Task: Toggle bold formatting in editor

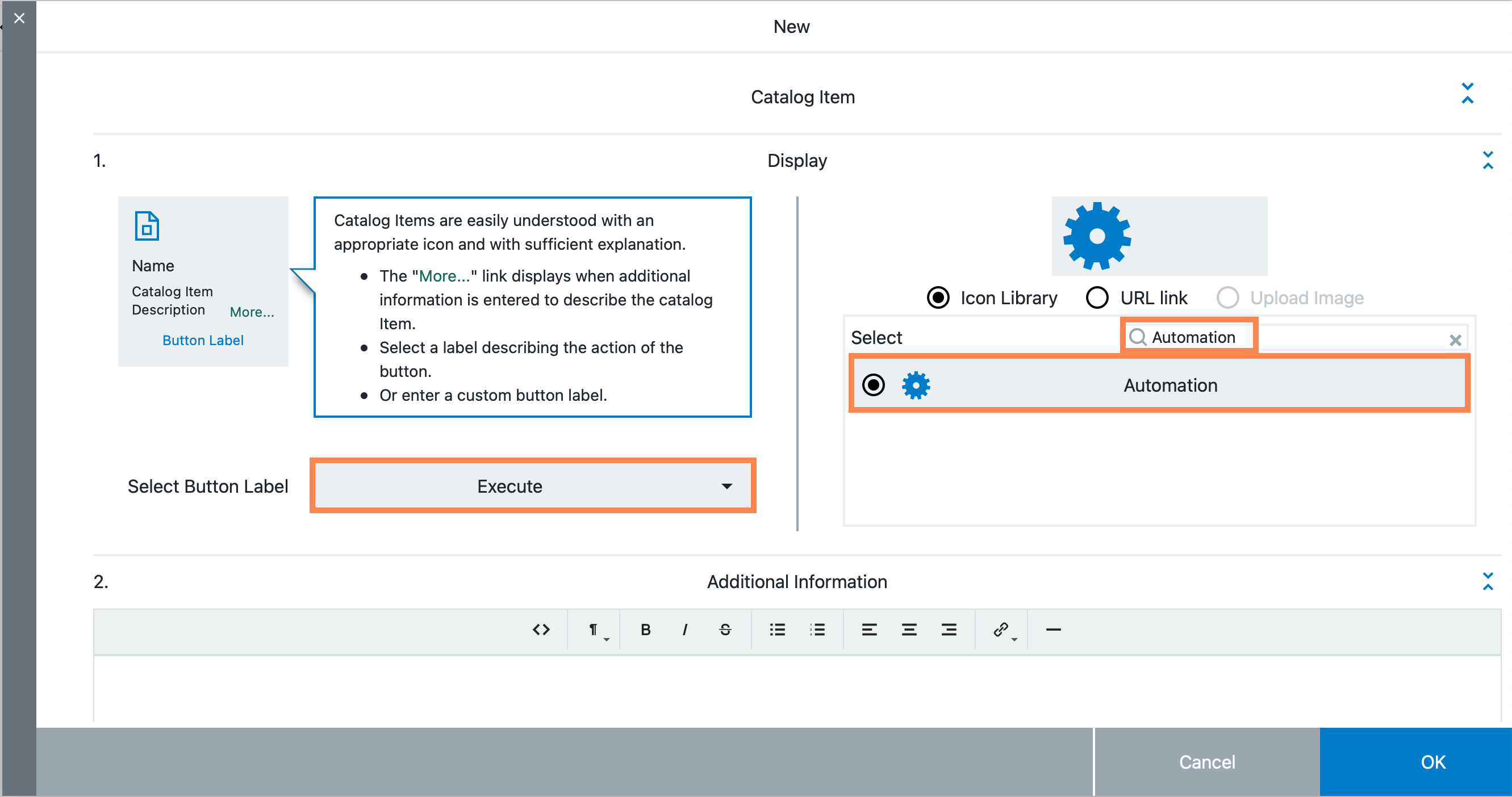Action: (x=645, y=629)
